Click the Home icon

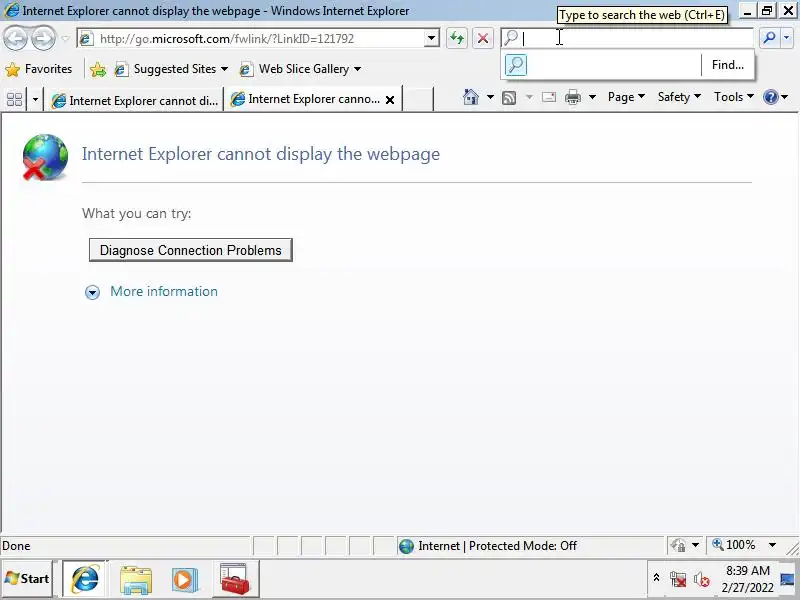470,97
